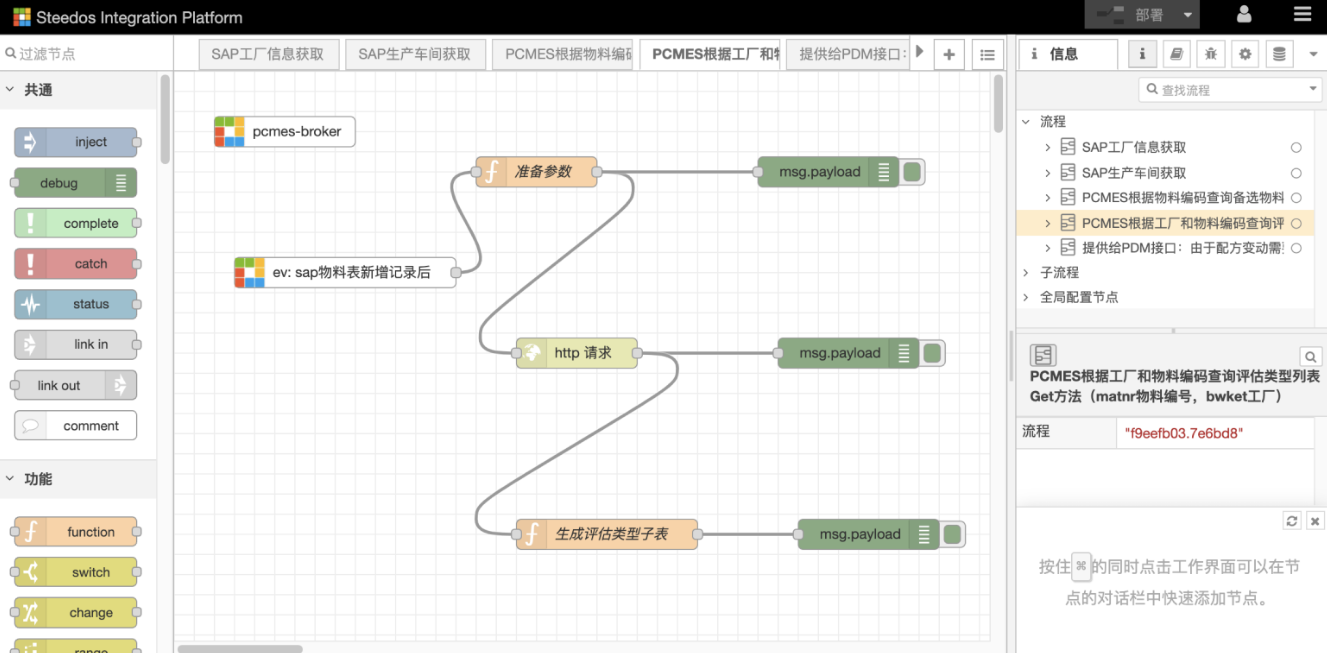Select the change node in palette

[76, 612]
